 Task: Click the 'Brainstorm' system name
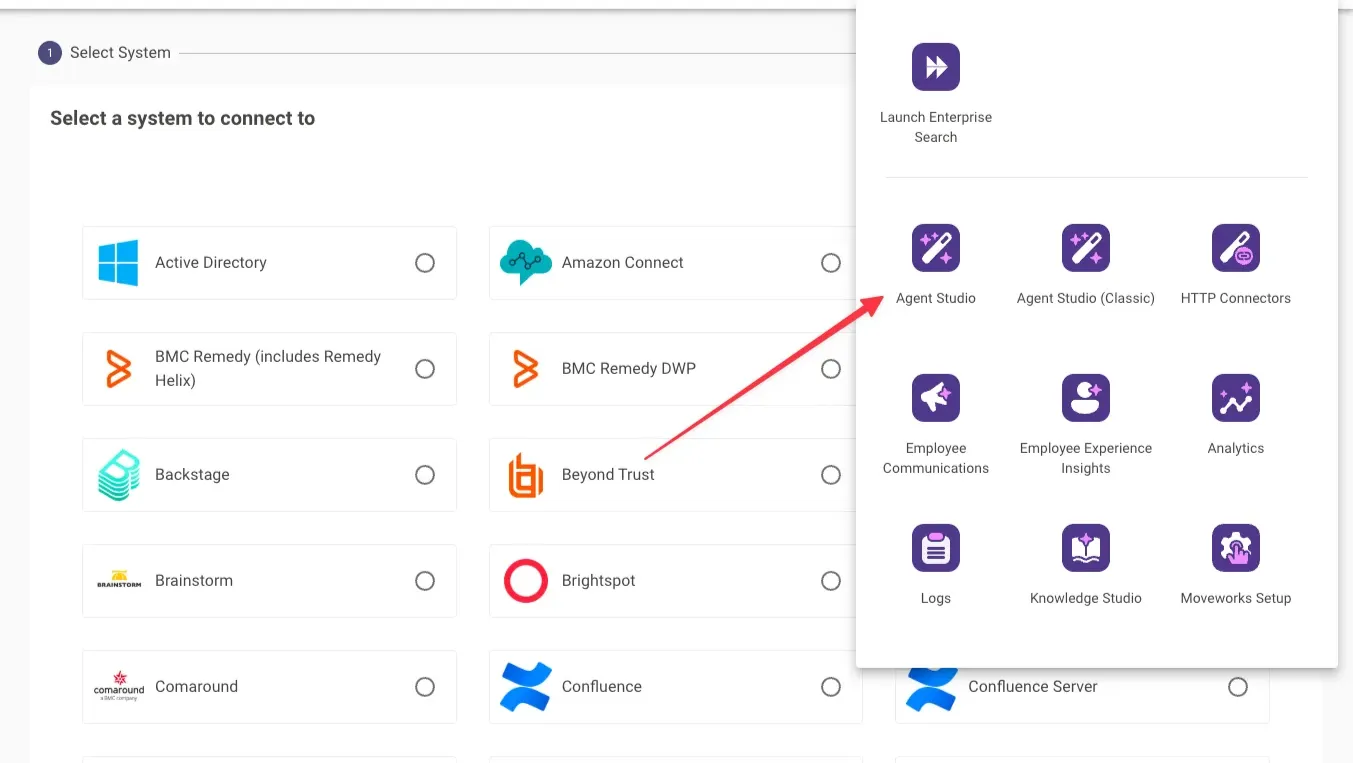pyautogui.click(x=194, y=581)
